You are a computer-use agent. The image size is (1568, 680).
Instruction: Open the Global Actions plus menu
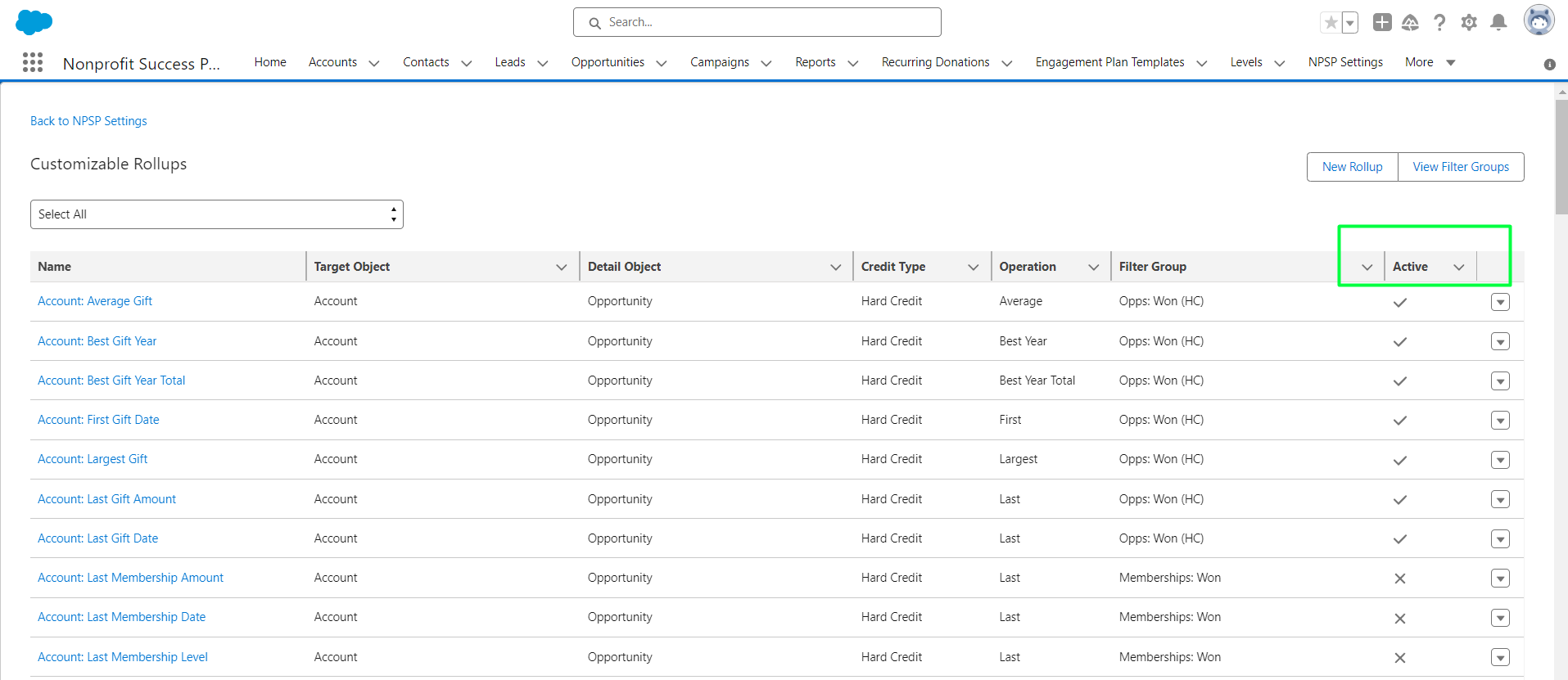tap(1382, 23)
